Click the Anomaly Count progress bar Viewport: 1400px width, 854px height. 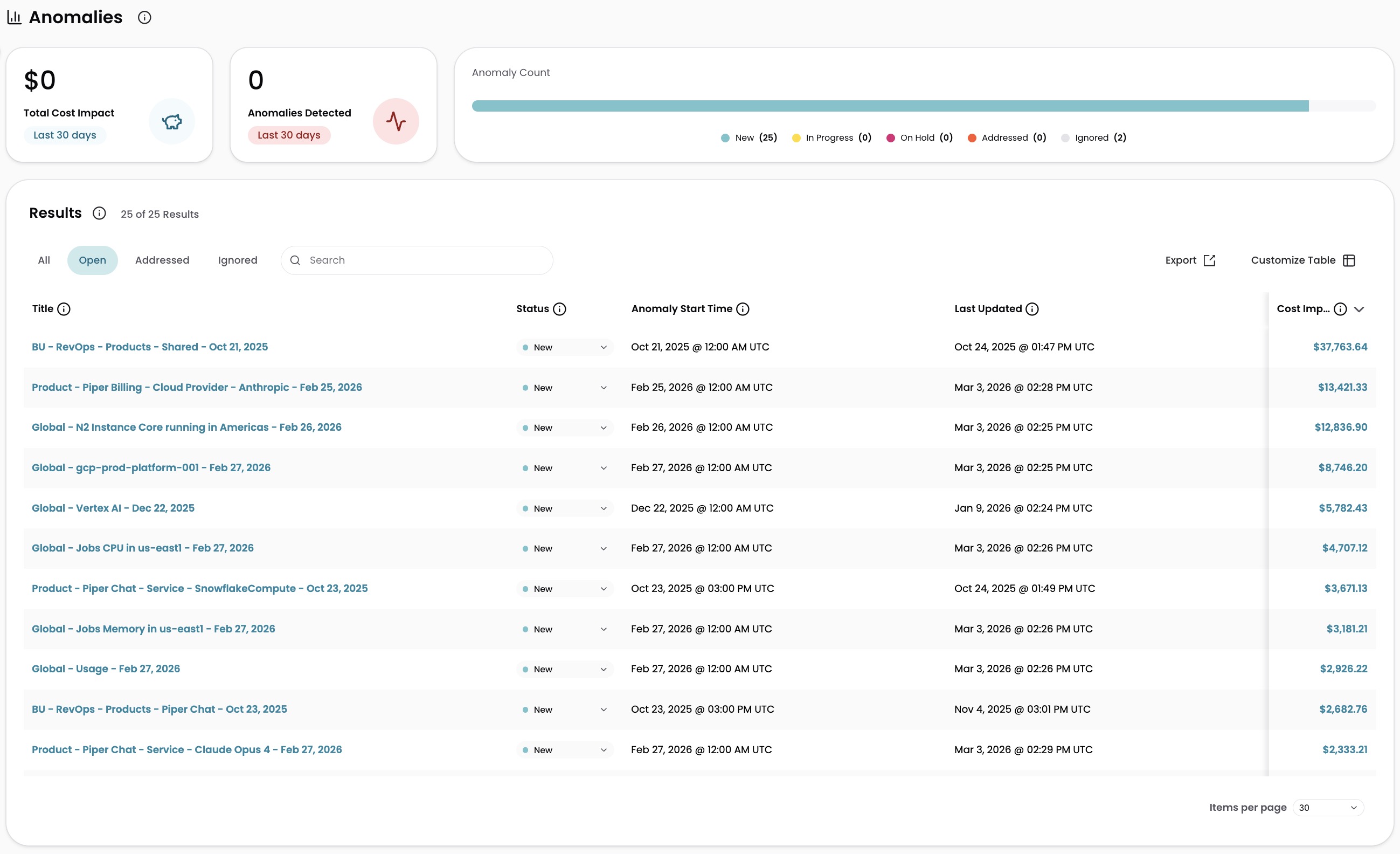[924, 106]
